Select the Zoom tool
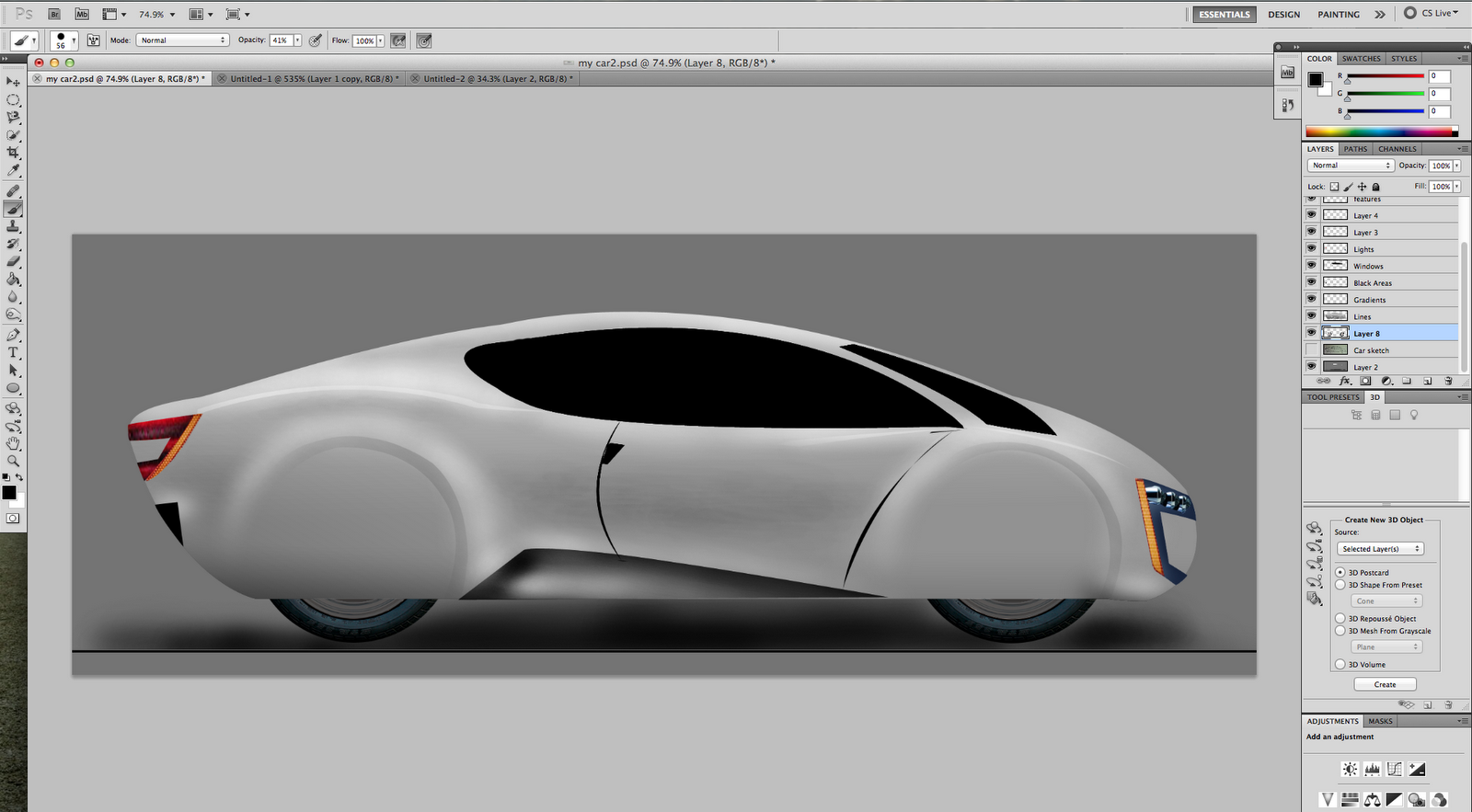This screenshot has height=812, width=1472. [x=13, y=461]
